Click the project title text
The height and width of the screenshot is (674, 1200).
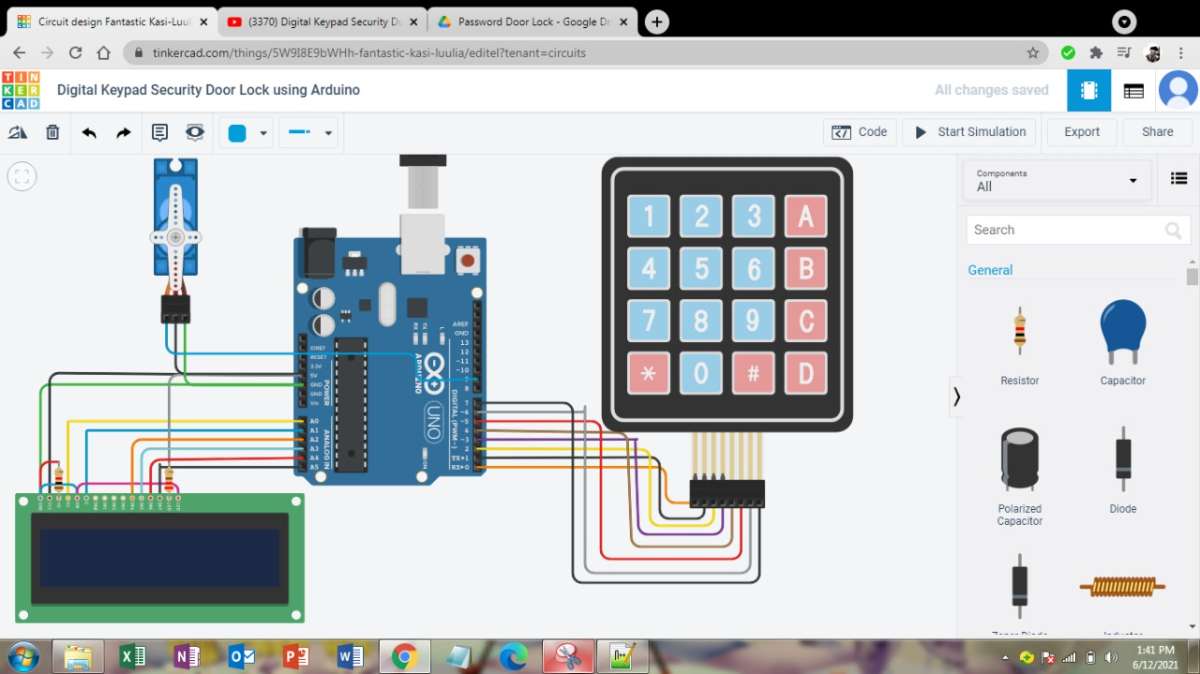tap(208, 90)
